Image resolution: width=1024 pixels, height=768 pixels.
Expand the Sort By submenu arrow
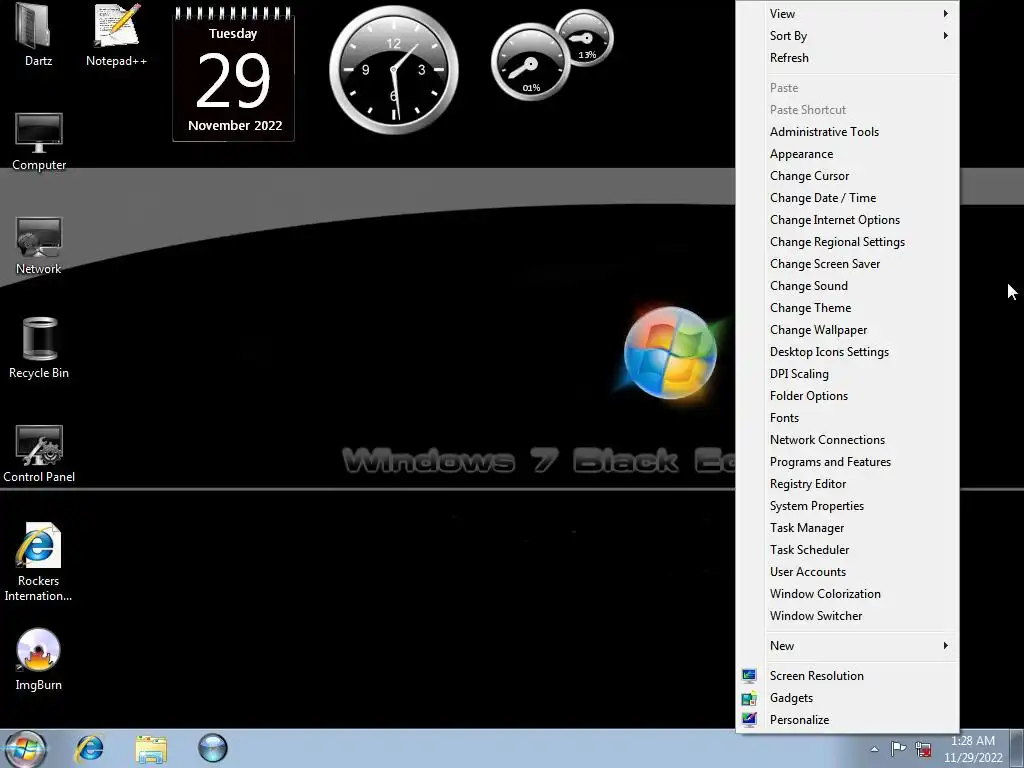click(945, 36)
